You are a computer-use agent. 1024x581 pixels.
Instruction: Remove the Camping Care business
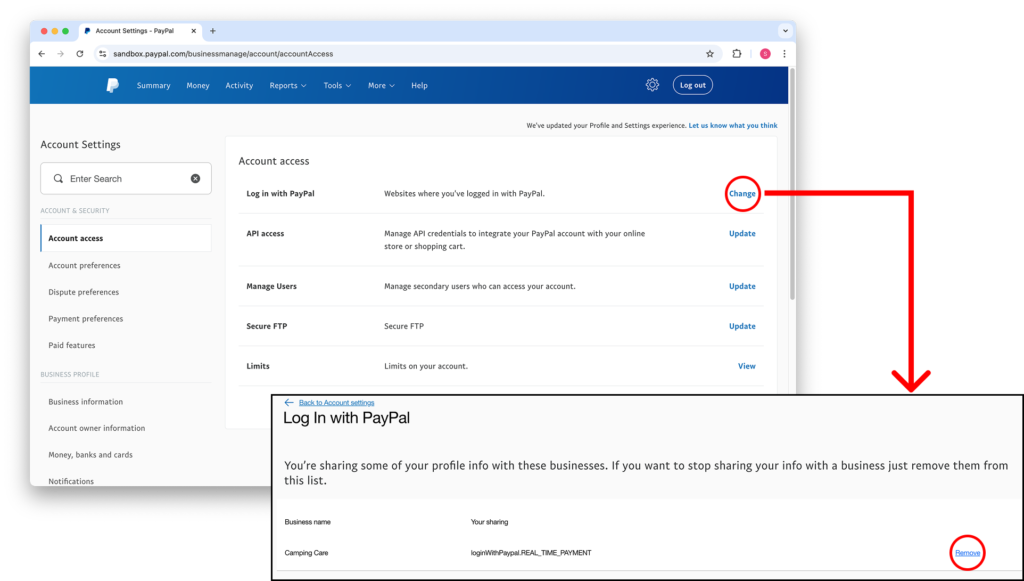tap(967, 553)
